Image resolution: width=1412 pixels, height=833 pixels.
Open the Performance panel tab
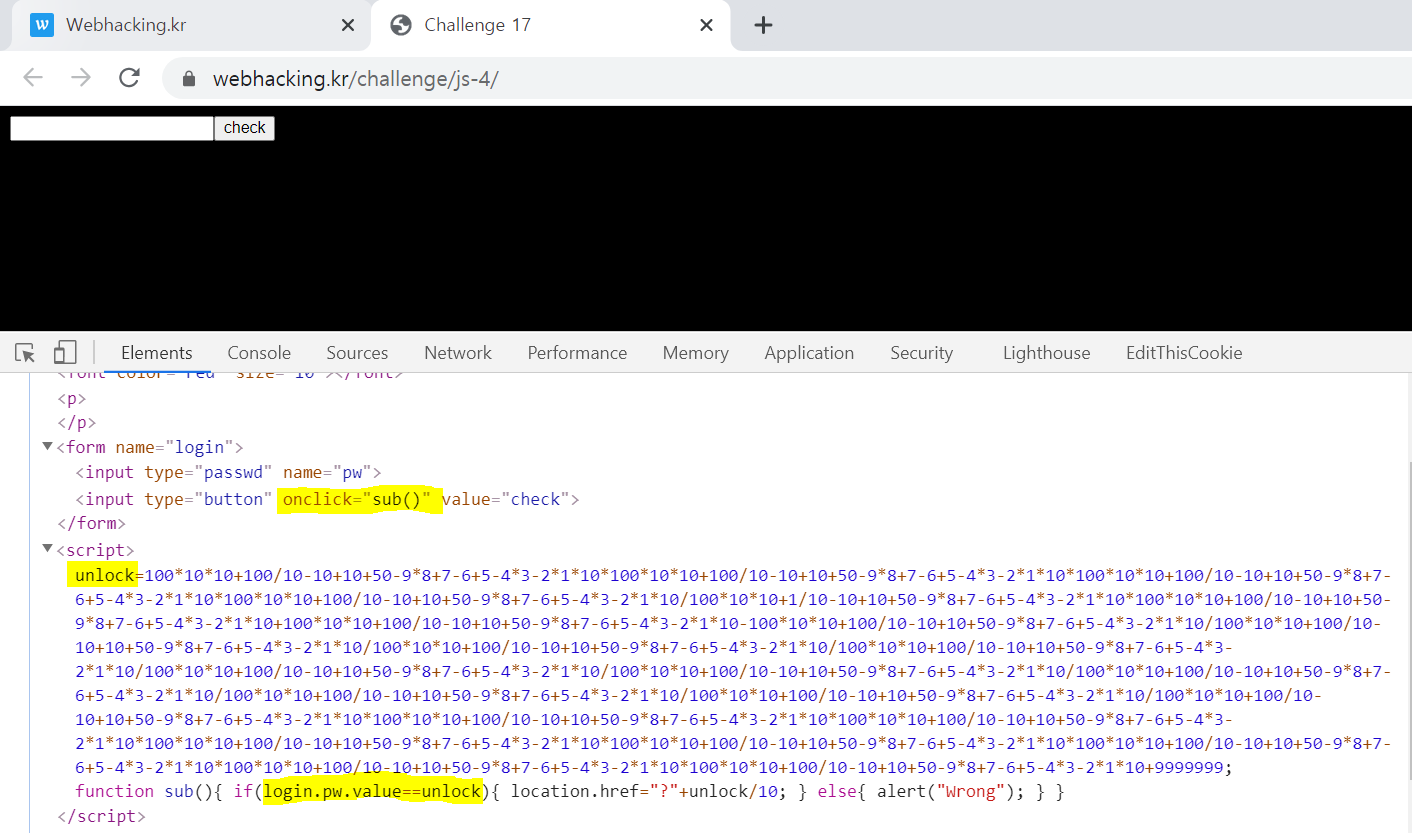[577, 353]
